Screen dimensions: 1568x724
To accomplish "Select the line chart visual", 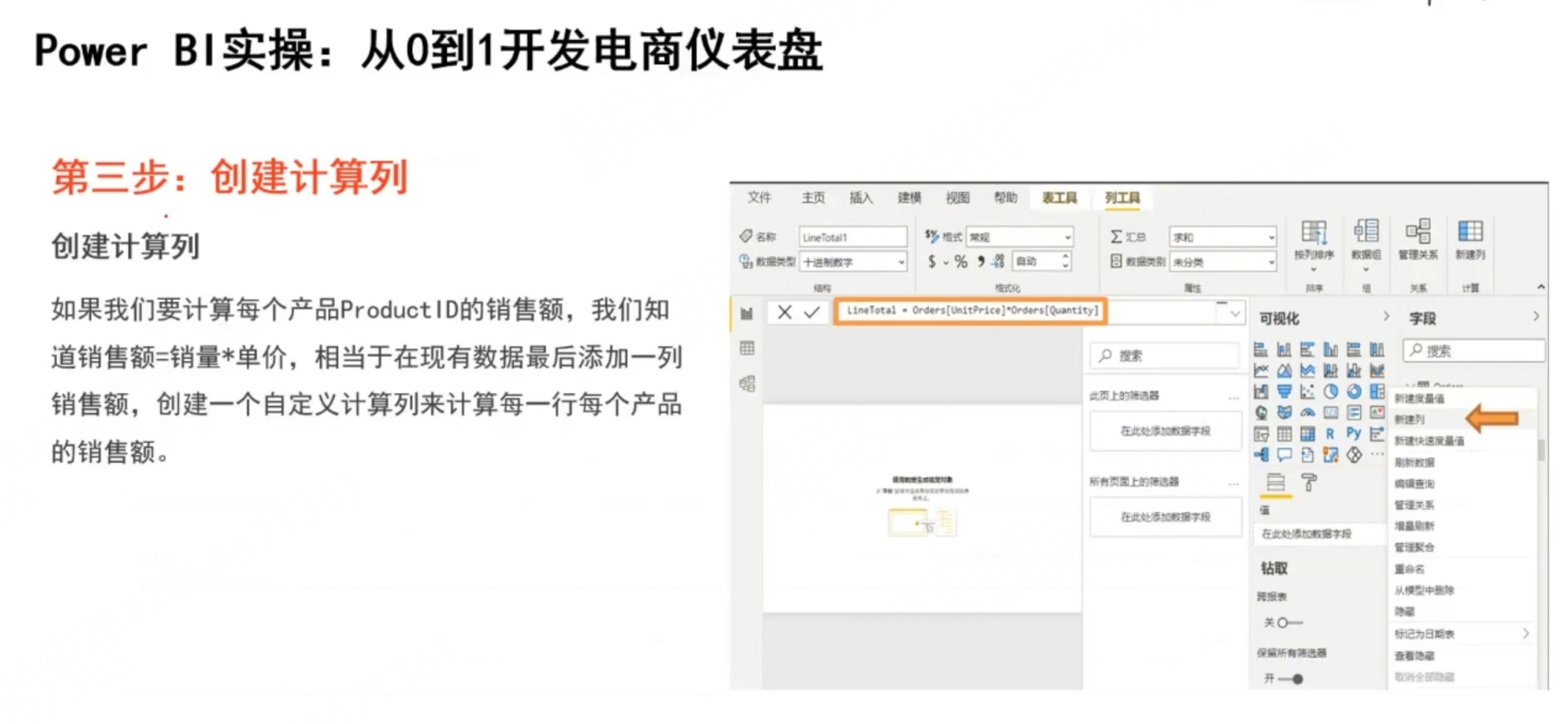I will (1260, 370).
